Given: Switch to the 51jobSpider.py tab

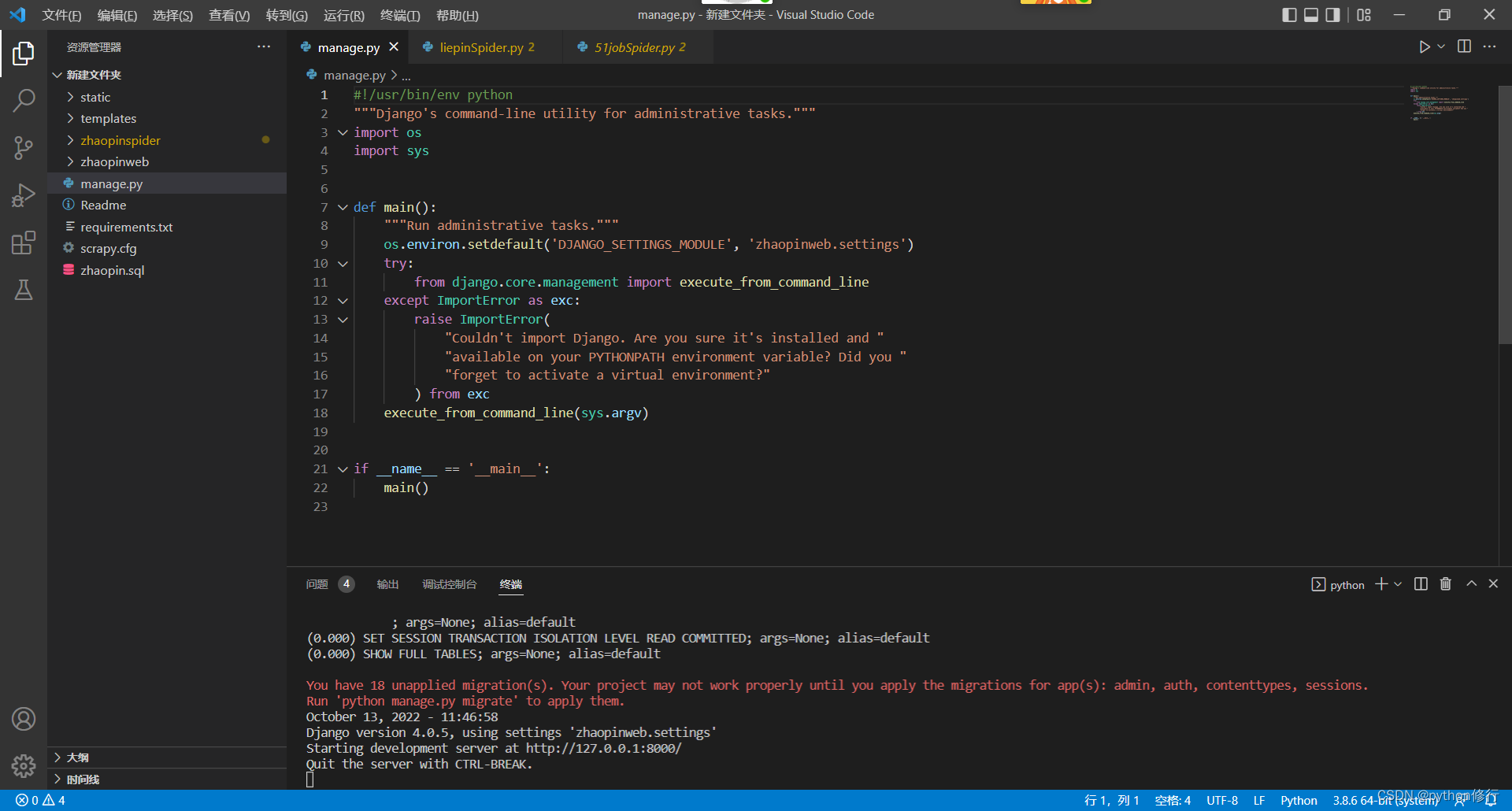Looking at the screenshot, I should click(638, 47).
